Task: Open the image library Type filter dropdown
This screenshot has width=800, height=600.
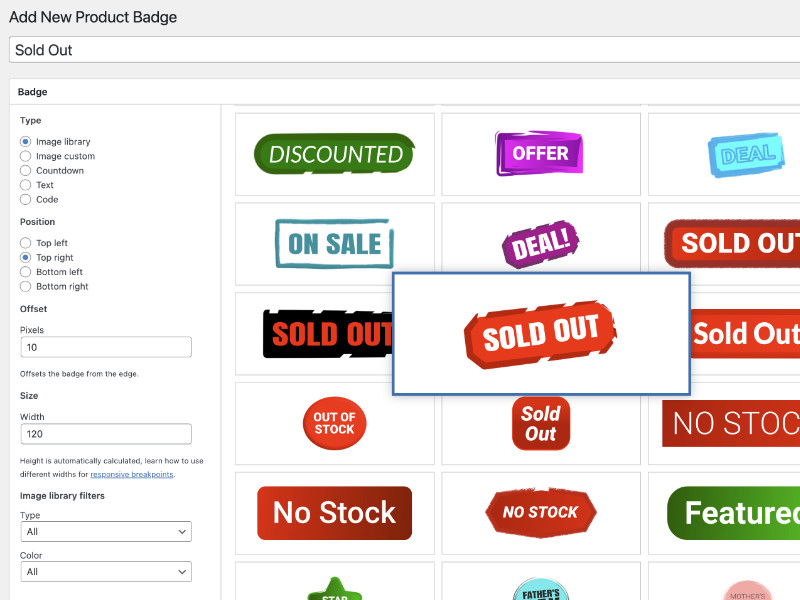Action: click(106, 532)
